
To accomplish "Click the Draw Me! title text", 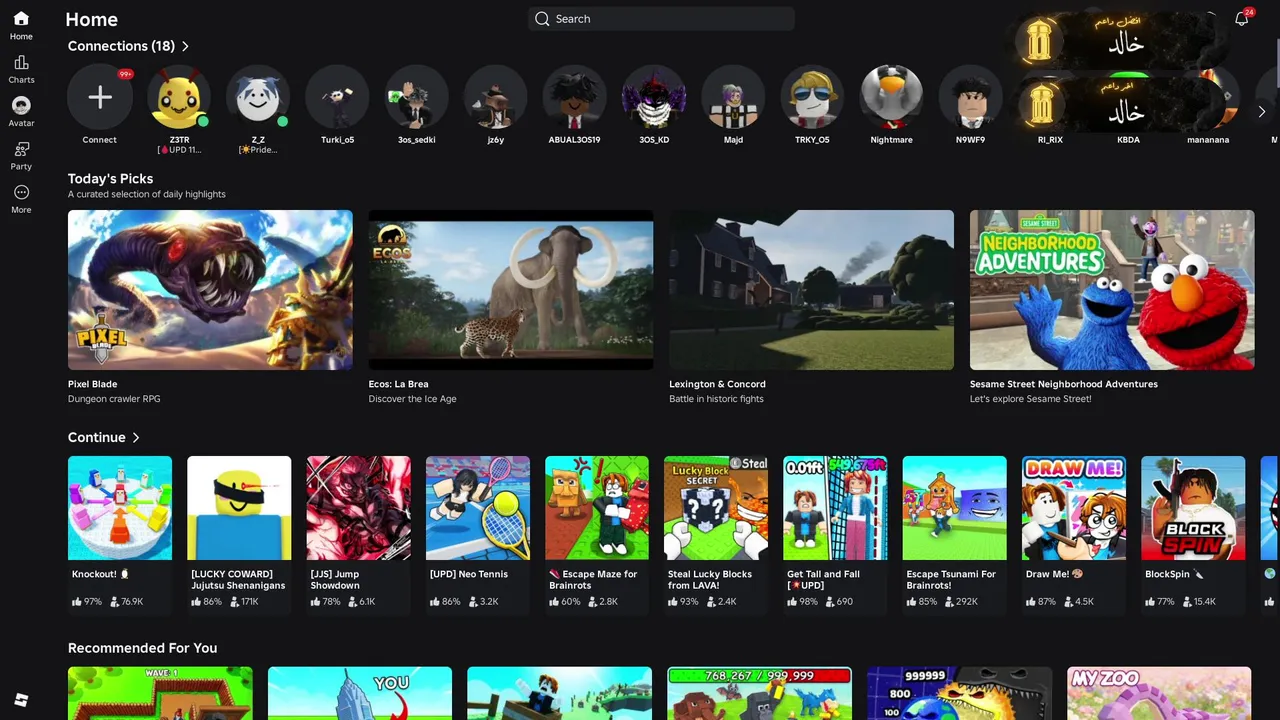I will pyautogui.click(x=1047, y=574).
